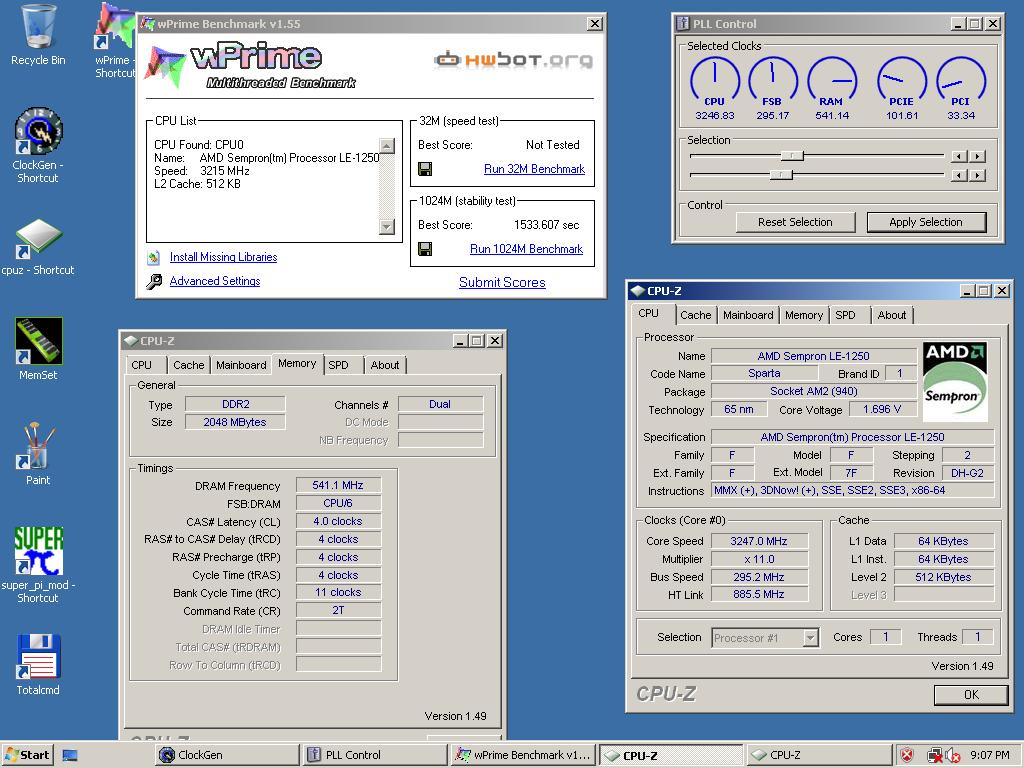This screenshot has width=1024, height=768.
Task: Click the 3247.0 MHz Core Speed value
Action: click(759, 541)
